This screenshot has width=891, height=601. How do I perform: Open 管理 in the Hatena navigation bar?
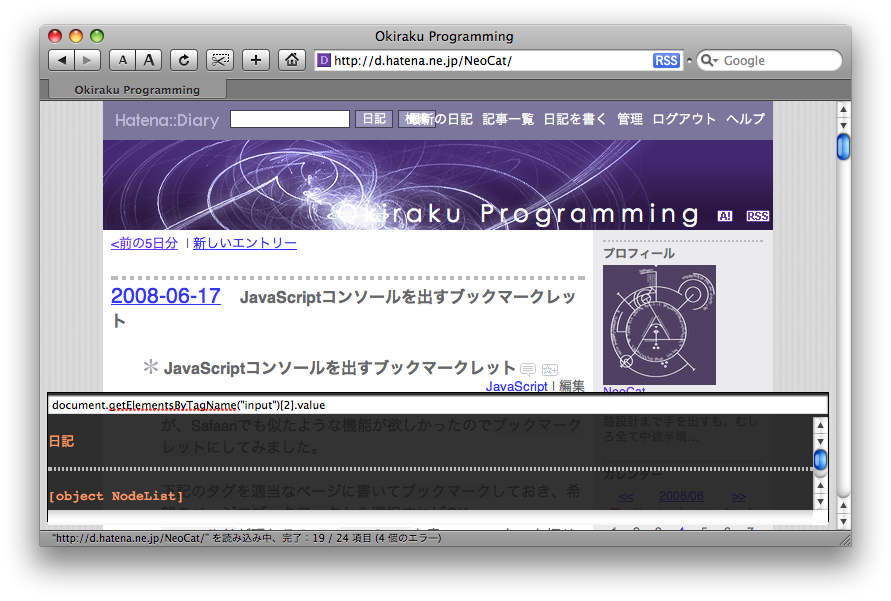click(x=630, y=118)
